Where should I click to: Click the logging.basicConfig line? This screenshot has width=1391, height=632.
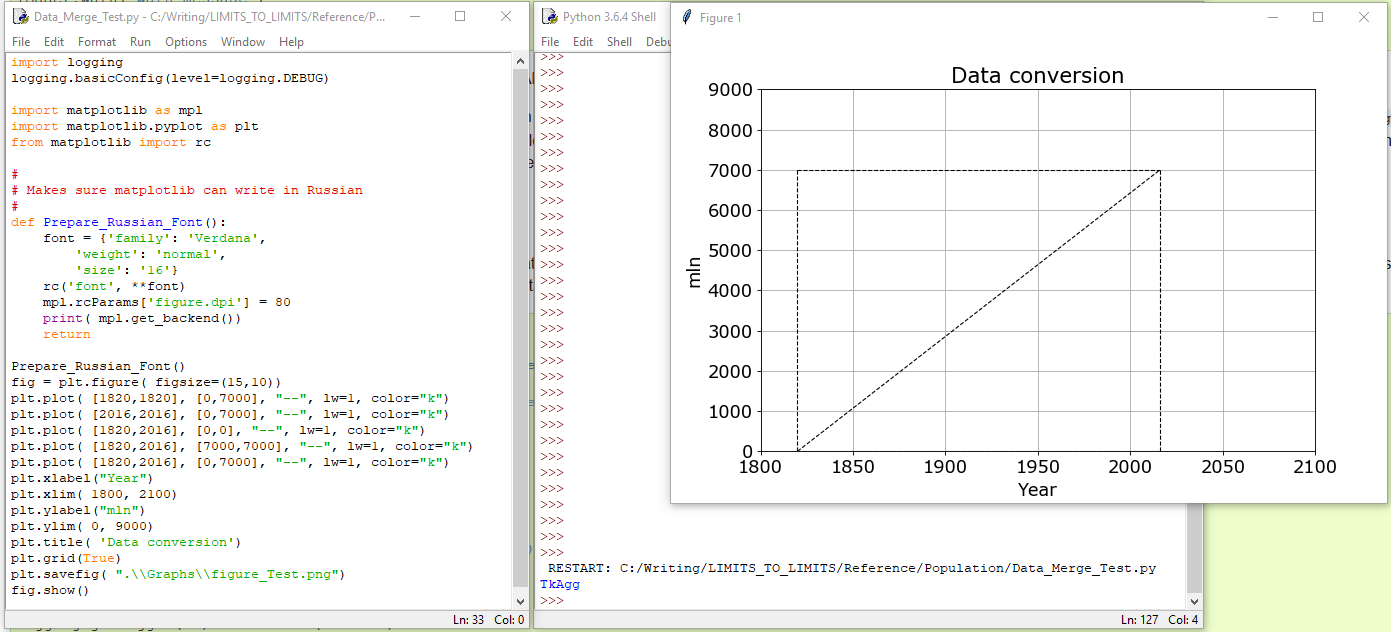click(170, 78)
